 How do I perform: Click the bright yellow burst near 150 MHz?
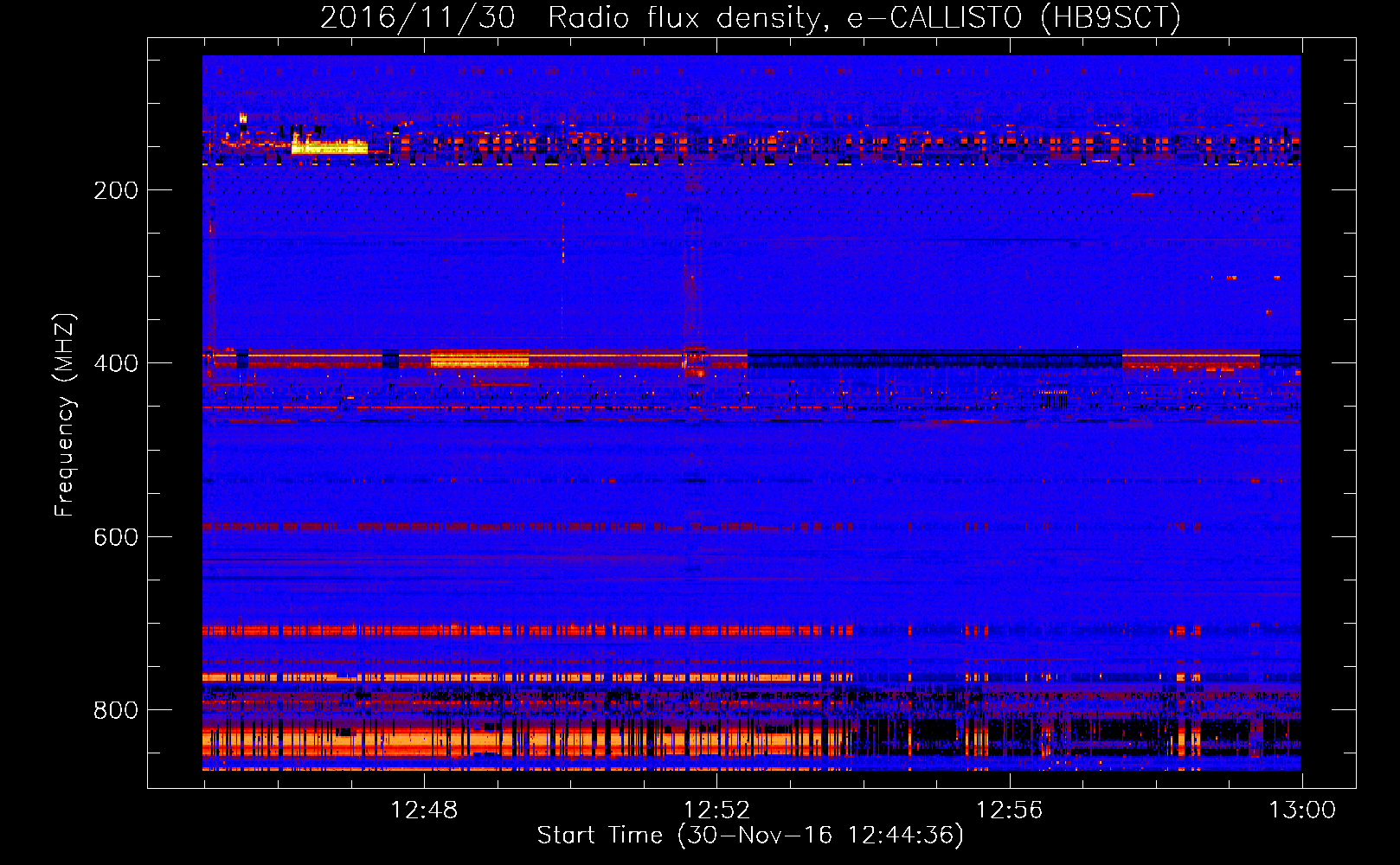coord(329,147)
